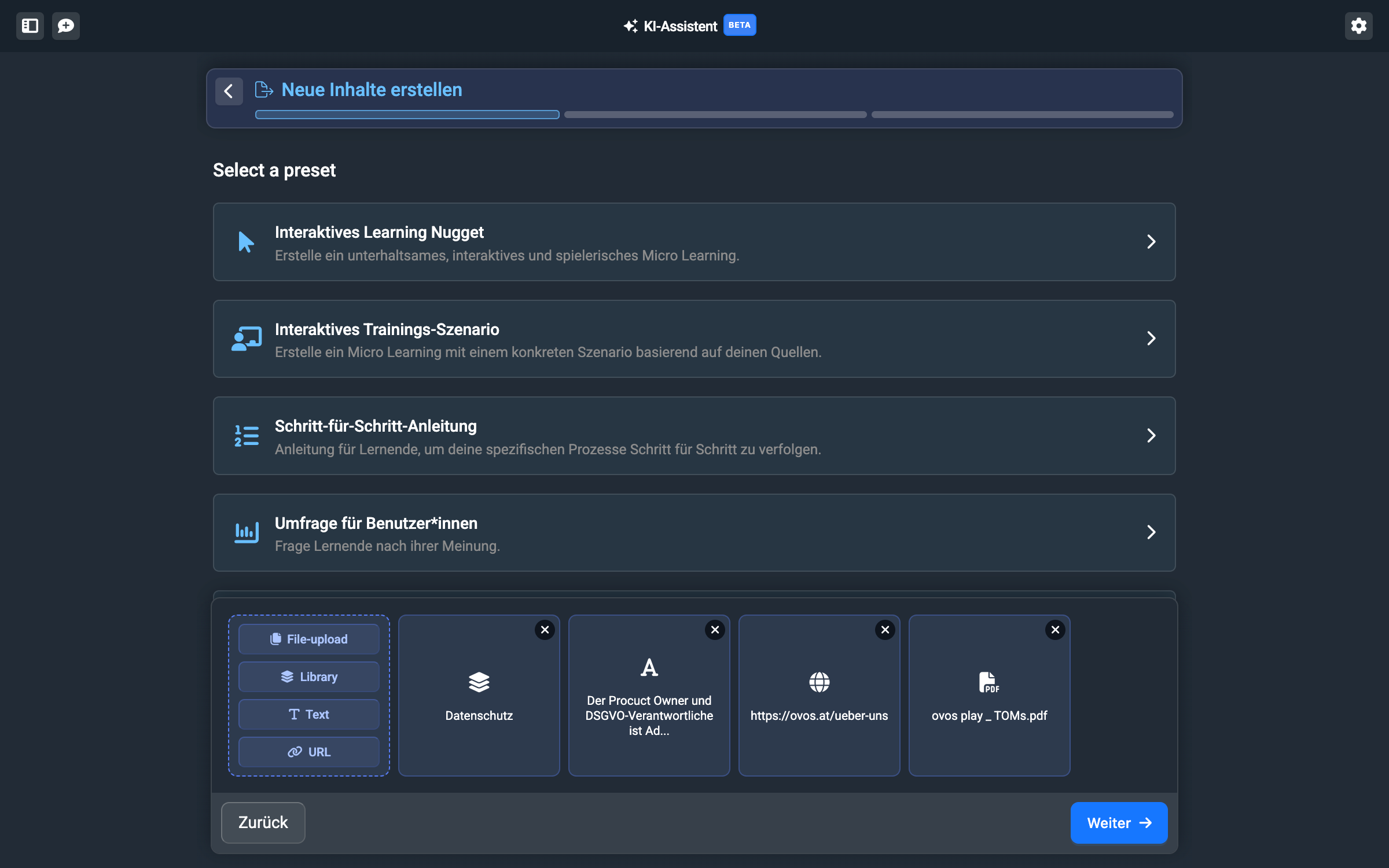Viewport: 1389px width, 868px height.
Task: Click the numbered list icon of Schritt-für-Schritt-Anleitung
Action: (x=246, y=436)
